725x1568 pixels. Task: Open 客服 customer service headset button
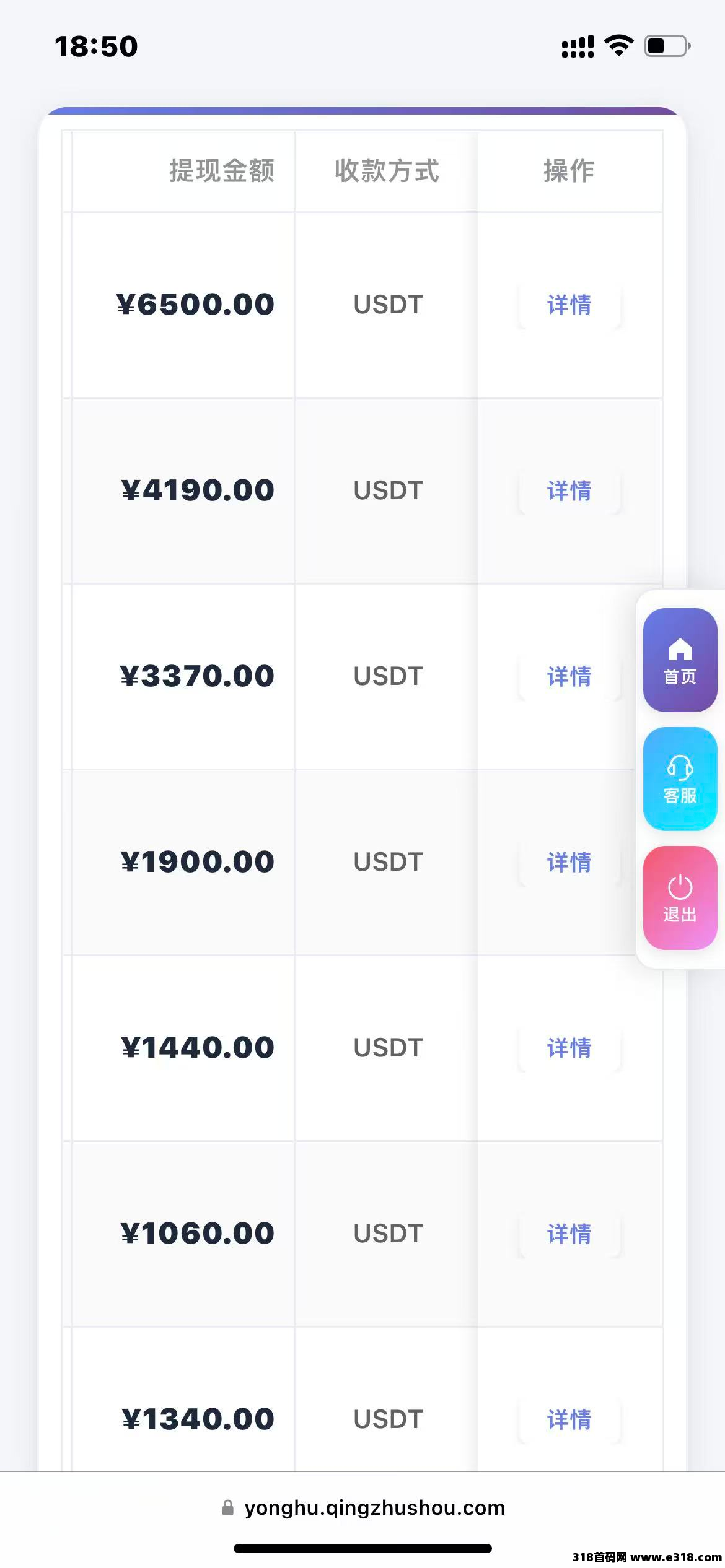click(680, 779)
